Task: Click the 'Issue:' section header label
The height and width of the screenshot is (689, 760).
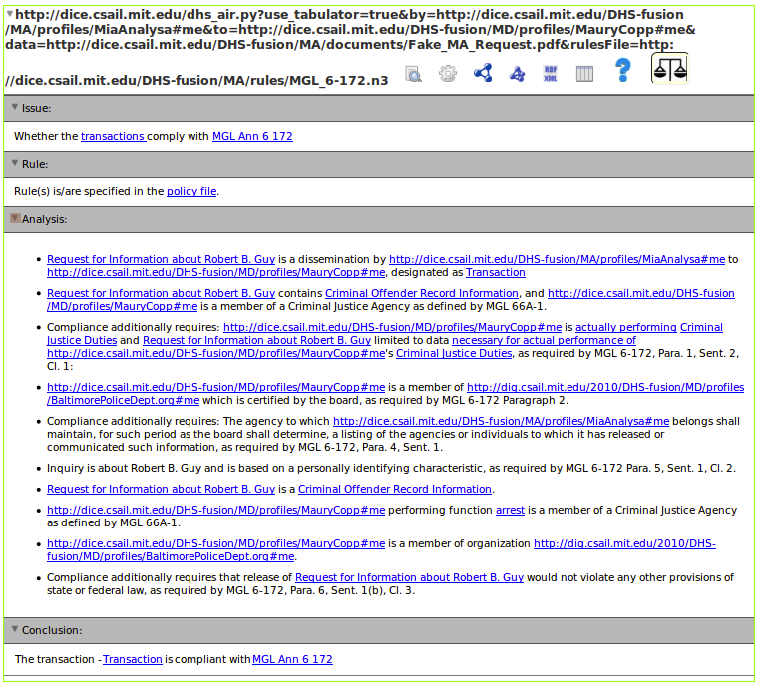Action: coord(36,109)
